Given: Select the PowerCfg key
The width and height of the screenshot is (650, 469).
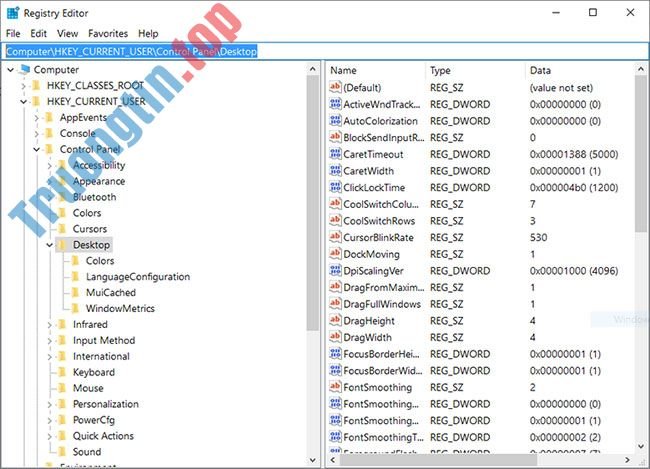Looking at the screenshot, I should coord(94,420).
